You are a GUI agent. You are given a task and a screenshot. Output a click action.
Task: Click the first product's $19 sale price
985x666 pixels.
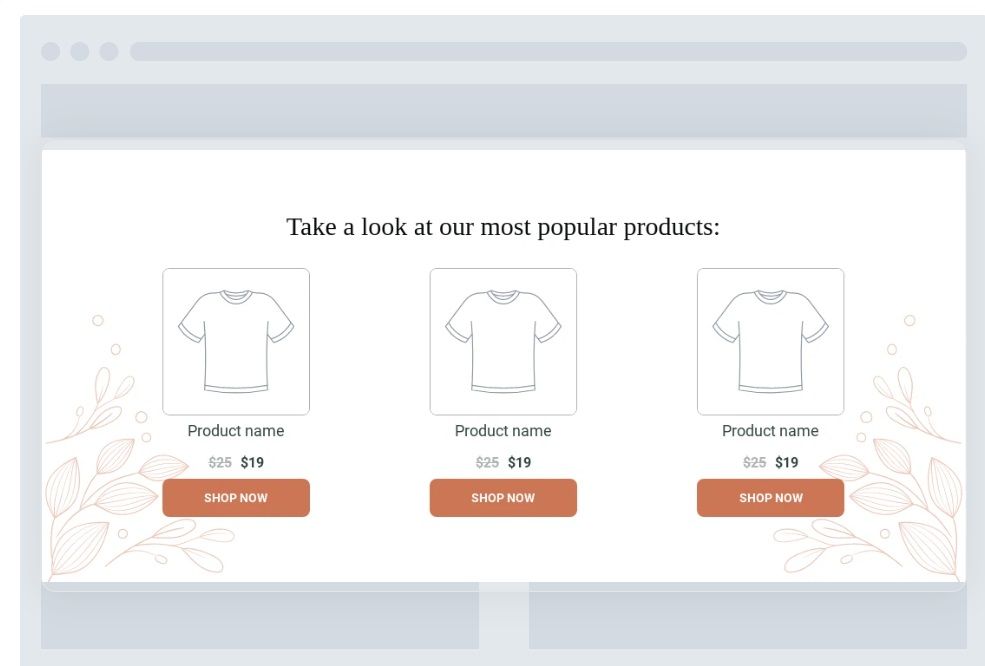point(252,462)
